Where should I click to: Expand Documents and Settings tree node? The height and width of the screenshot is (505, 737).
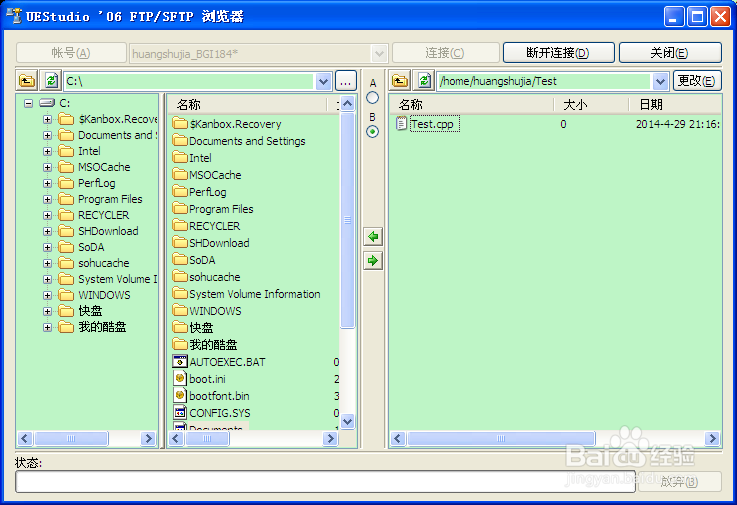[47, 135]
